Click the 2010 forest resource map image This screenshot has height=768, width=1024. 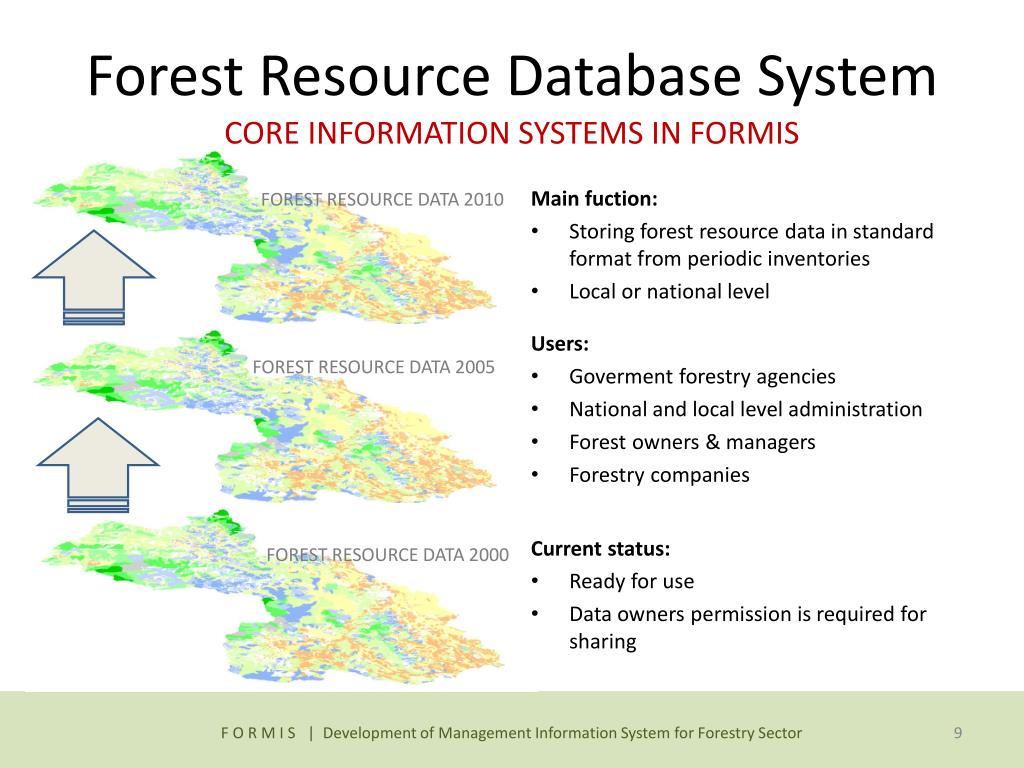click(264, 238)
